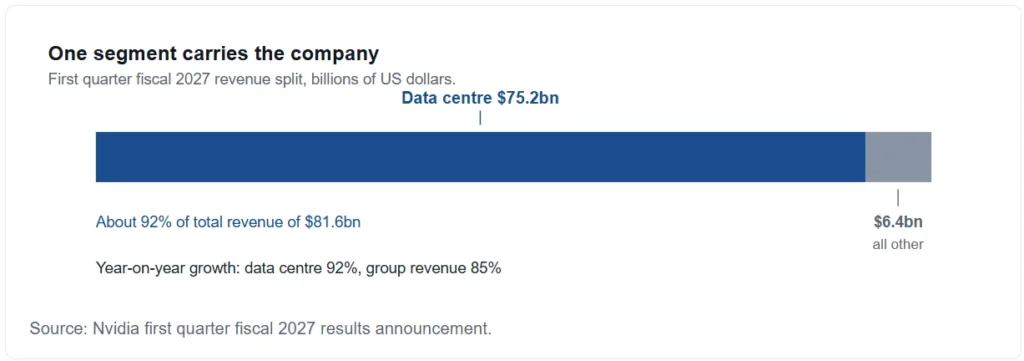Click the 'all other' caption text

pyautogui.click(x=898, y=245)
